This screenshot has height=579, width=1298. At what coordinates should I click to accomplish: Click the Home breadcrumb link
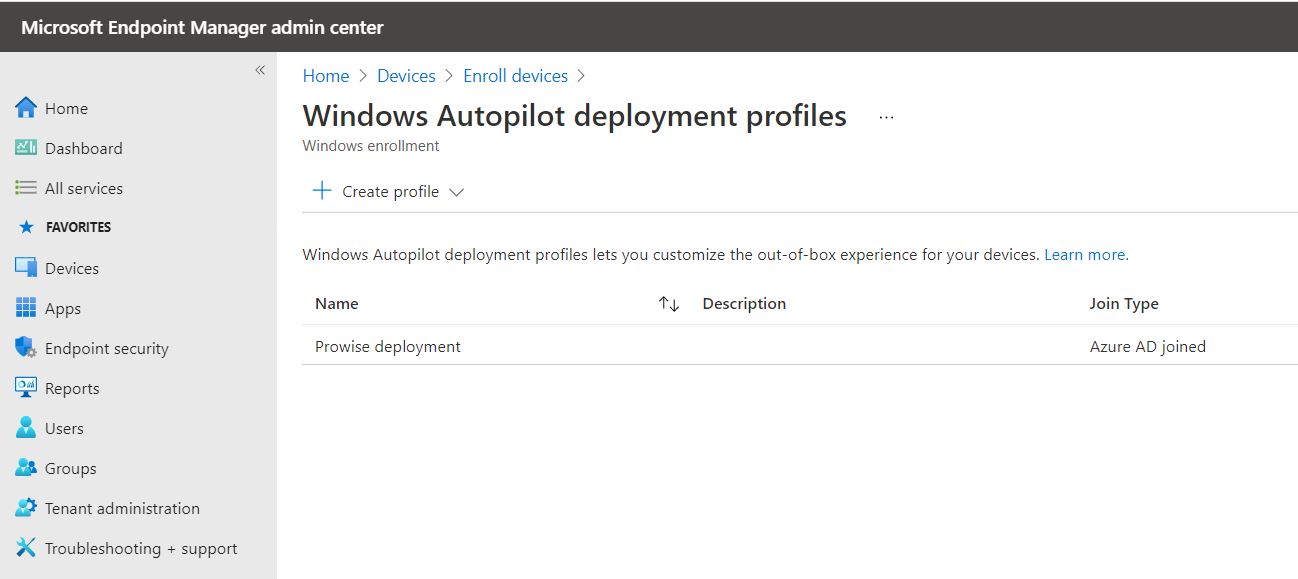[326, 76]
